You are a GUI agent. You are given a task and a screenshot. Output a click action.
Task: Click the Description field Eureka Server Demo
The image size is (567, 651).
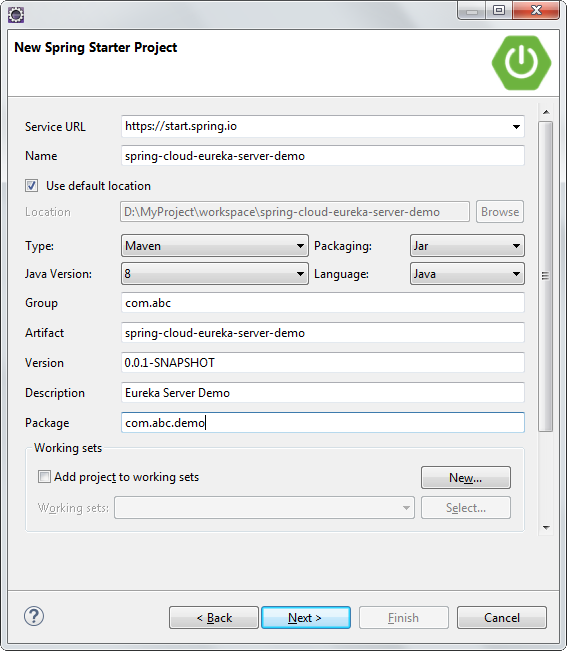[x=323, y=392]
